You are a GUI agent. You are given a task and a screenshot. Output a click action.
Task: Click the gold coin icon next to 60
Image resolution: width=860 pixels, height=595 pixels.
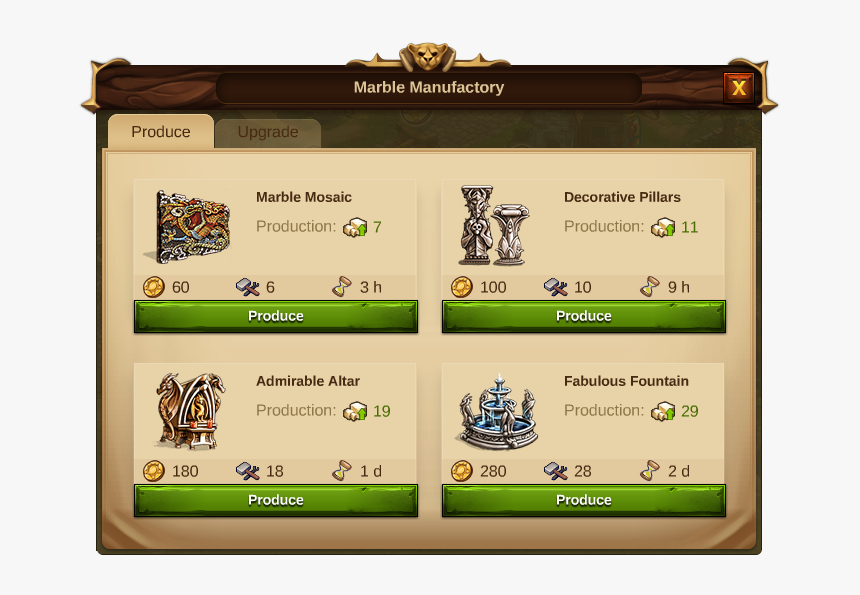click(154, 287)
